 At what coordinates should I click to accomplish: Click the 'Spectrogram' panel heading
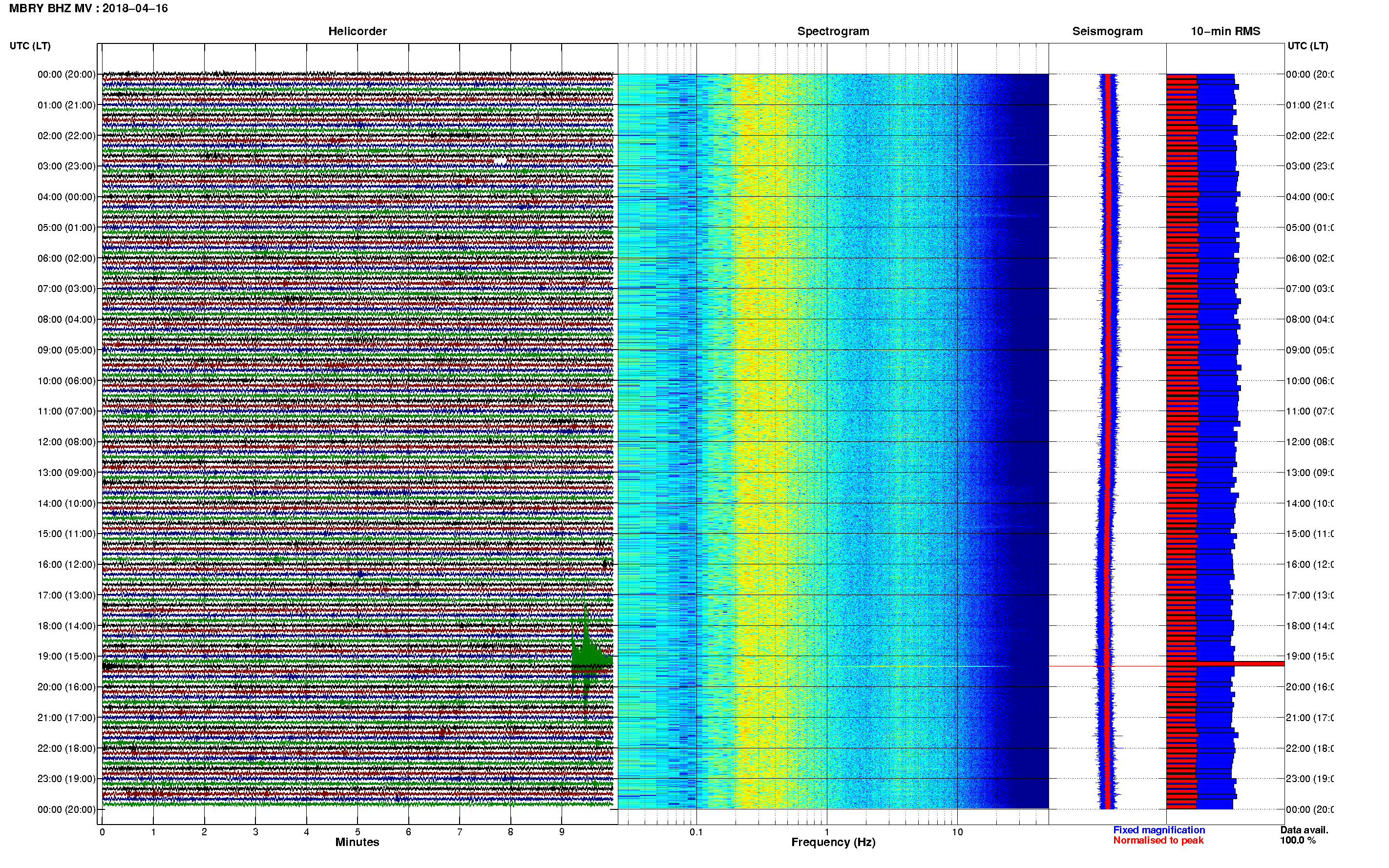point(833,31)
